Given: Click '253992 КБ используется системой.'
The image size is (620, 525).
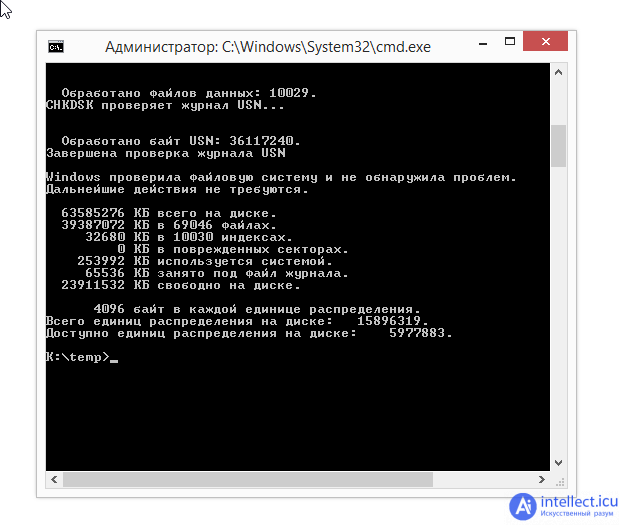Looking at the screenshot, I should pyautogui.click(x=204, y=261).
